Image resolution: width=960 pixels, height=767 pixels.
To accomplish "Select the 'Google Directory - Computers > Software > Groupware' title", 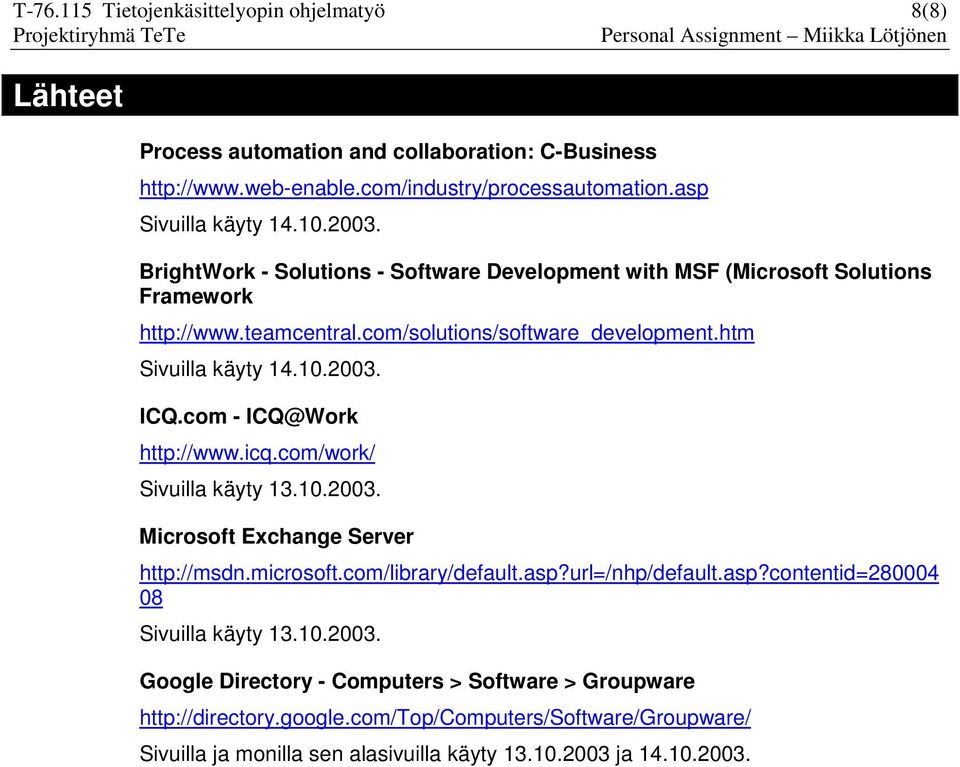I will [417, 681].
